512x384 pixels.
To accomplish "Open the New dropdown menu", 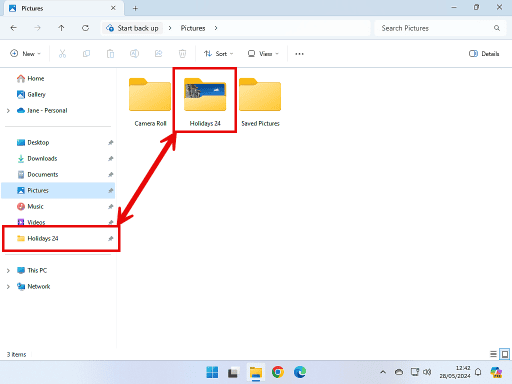I will click(25, 54).
